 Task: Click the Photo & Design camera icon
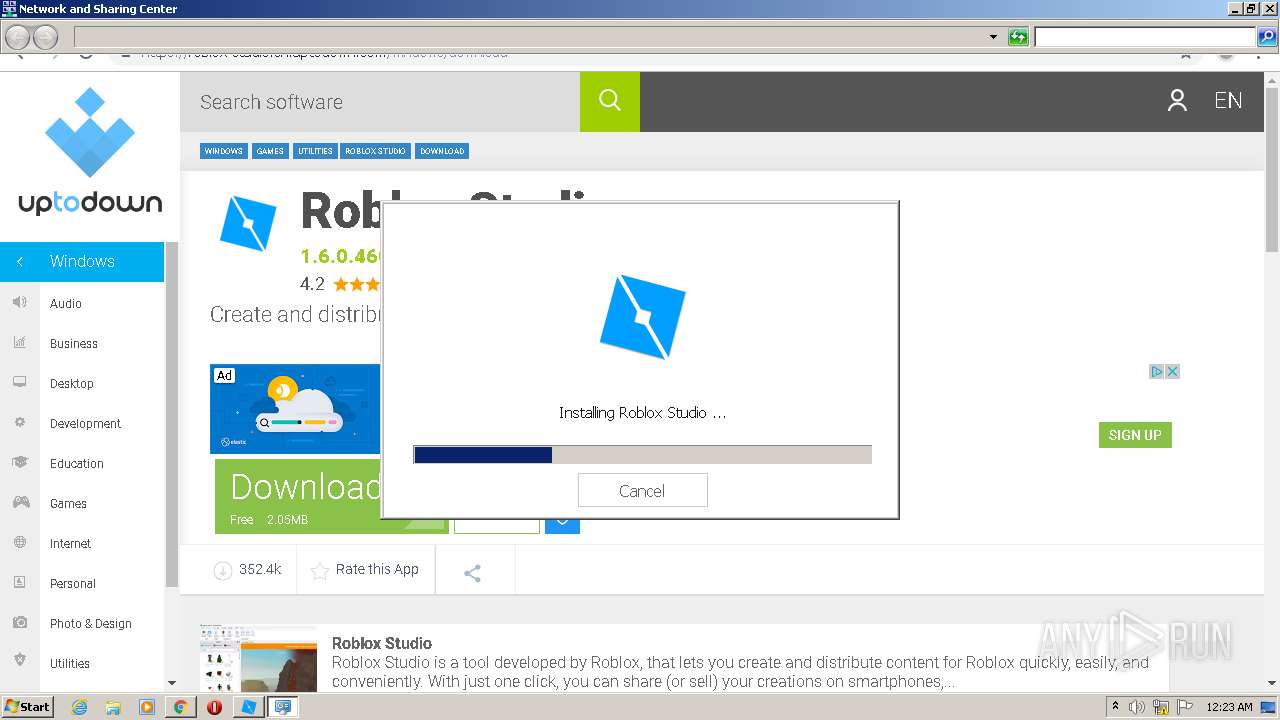click(x=19, y=622)
